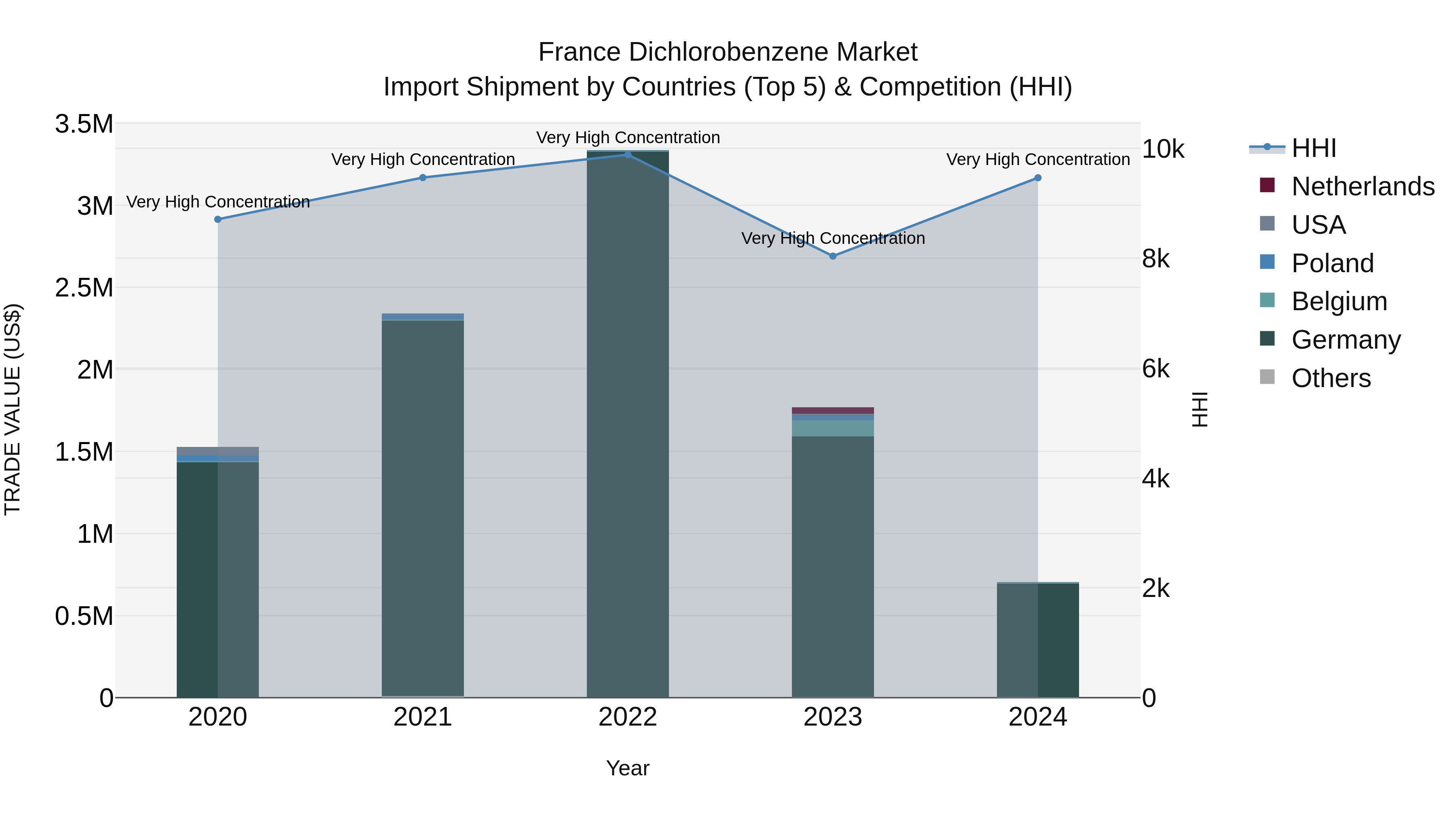
Task: Toggle the Germany legend entry
Action: click(1331, 339)
